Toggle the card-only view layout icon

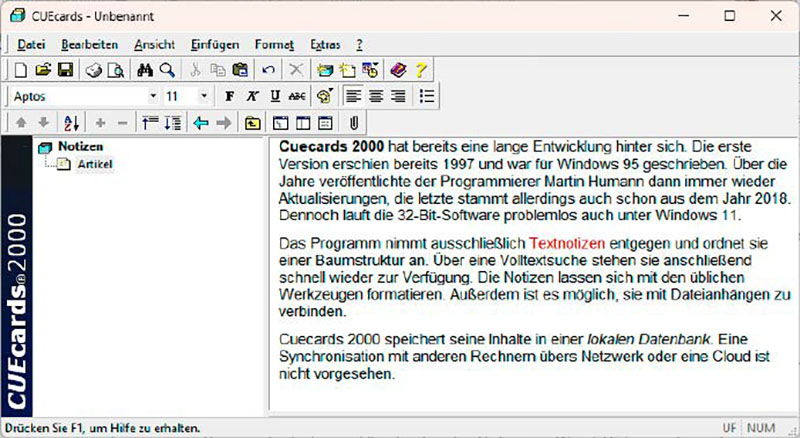coord(325,123)
